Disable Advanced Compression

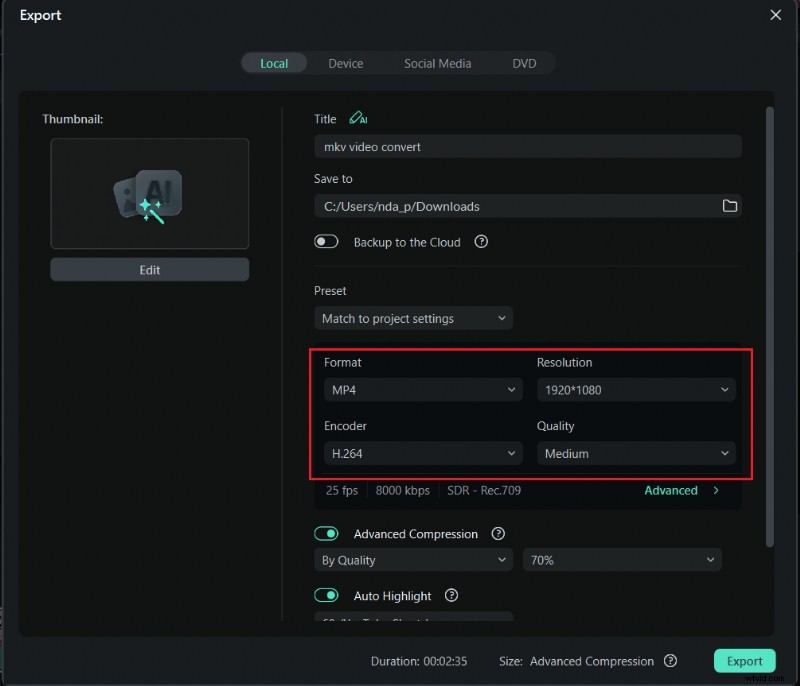(x=327, y=534)
